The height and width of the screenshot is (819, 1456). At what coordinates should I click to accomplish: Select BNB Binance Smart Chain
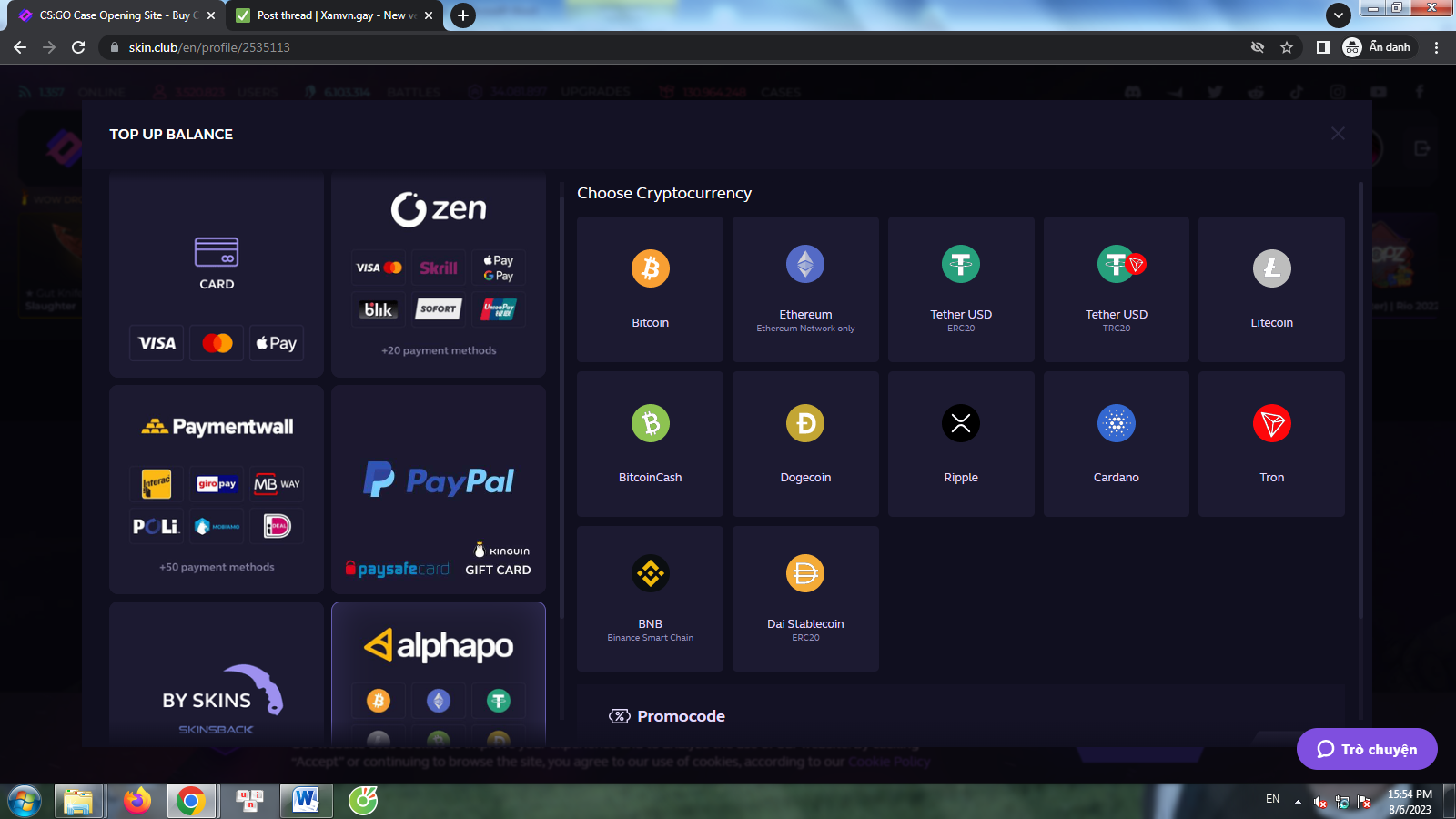point(650,599)
